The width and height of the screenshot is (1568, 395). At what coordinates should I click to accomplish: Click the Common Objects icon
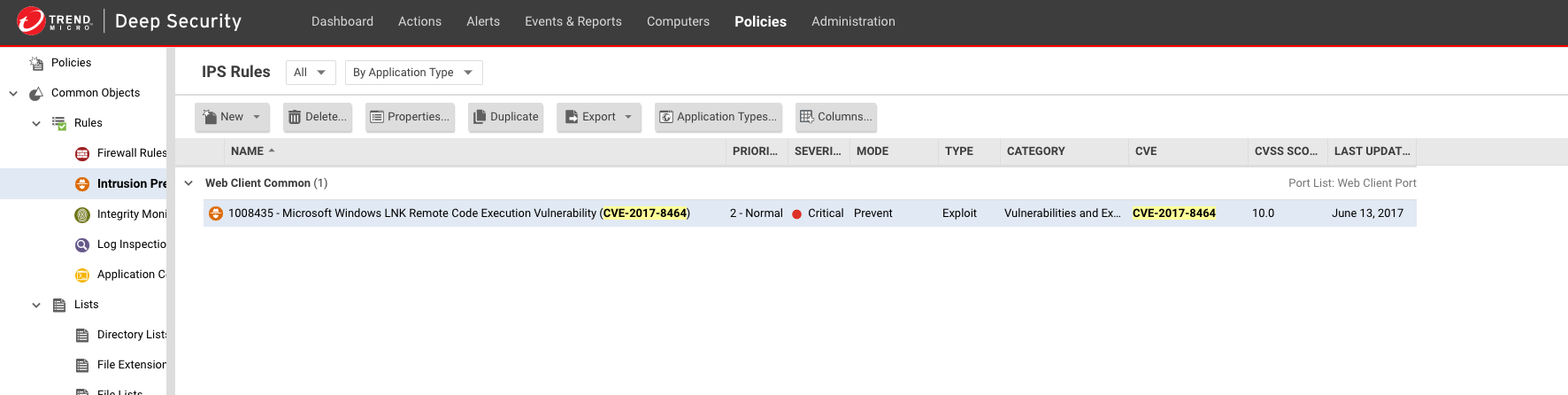click(36, 93)
